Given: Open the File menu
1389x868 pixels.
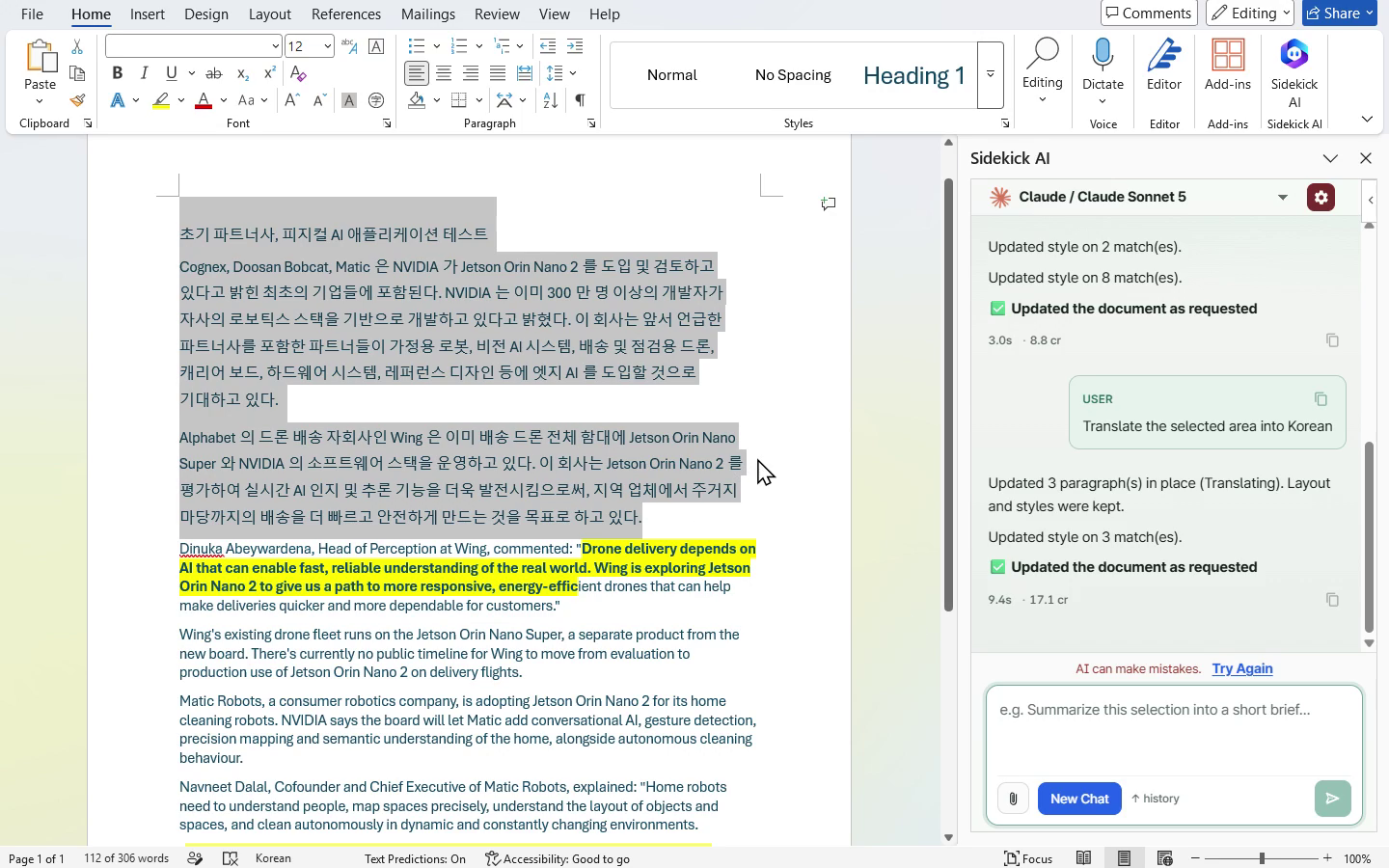Looking at the screenshot, I should click(32, 14).
